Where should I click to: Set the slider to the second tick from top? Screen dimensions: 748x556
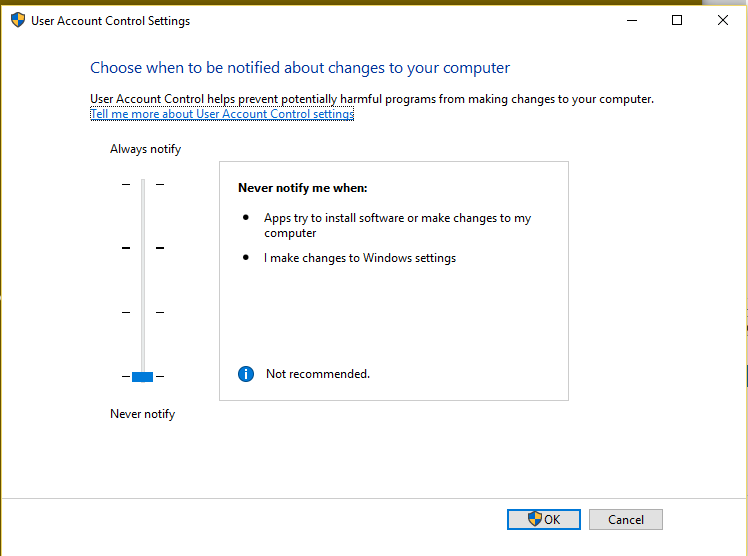pos(143,248)
